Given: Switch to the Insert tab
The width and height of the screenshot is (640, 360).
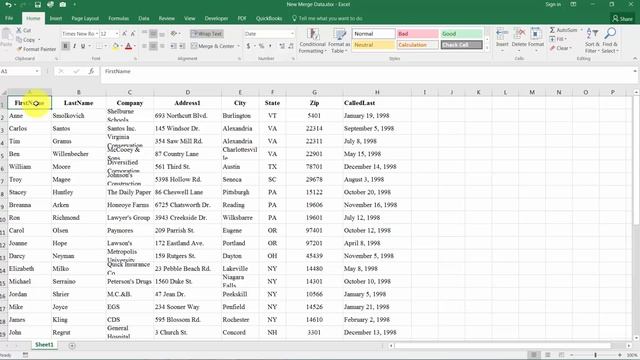Looking at the screenshot, I should click(x=56, y=18).
